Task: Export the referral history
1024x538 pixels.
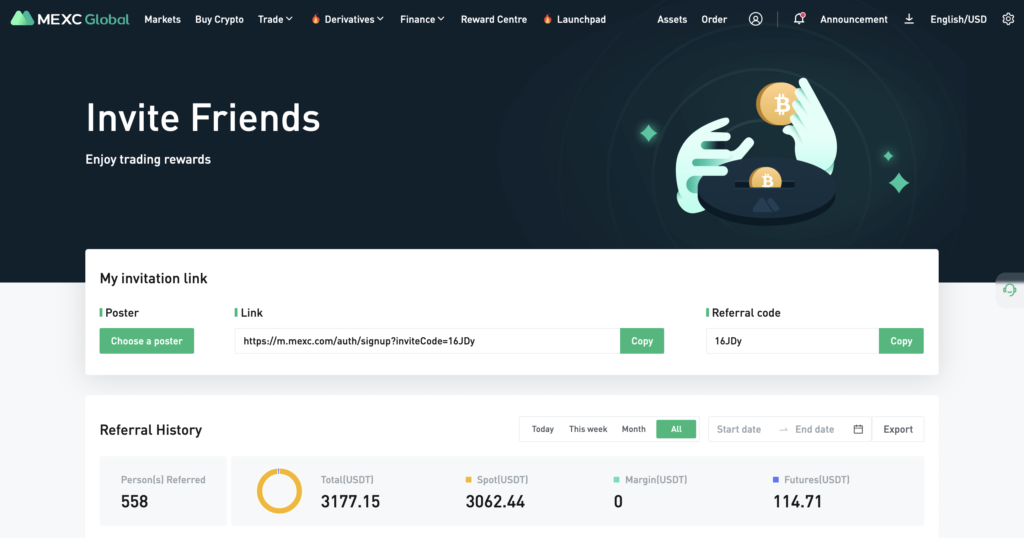Action: click(x=897, y=429)
